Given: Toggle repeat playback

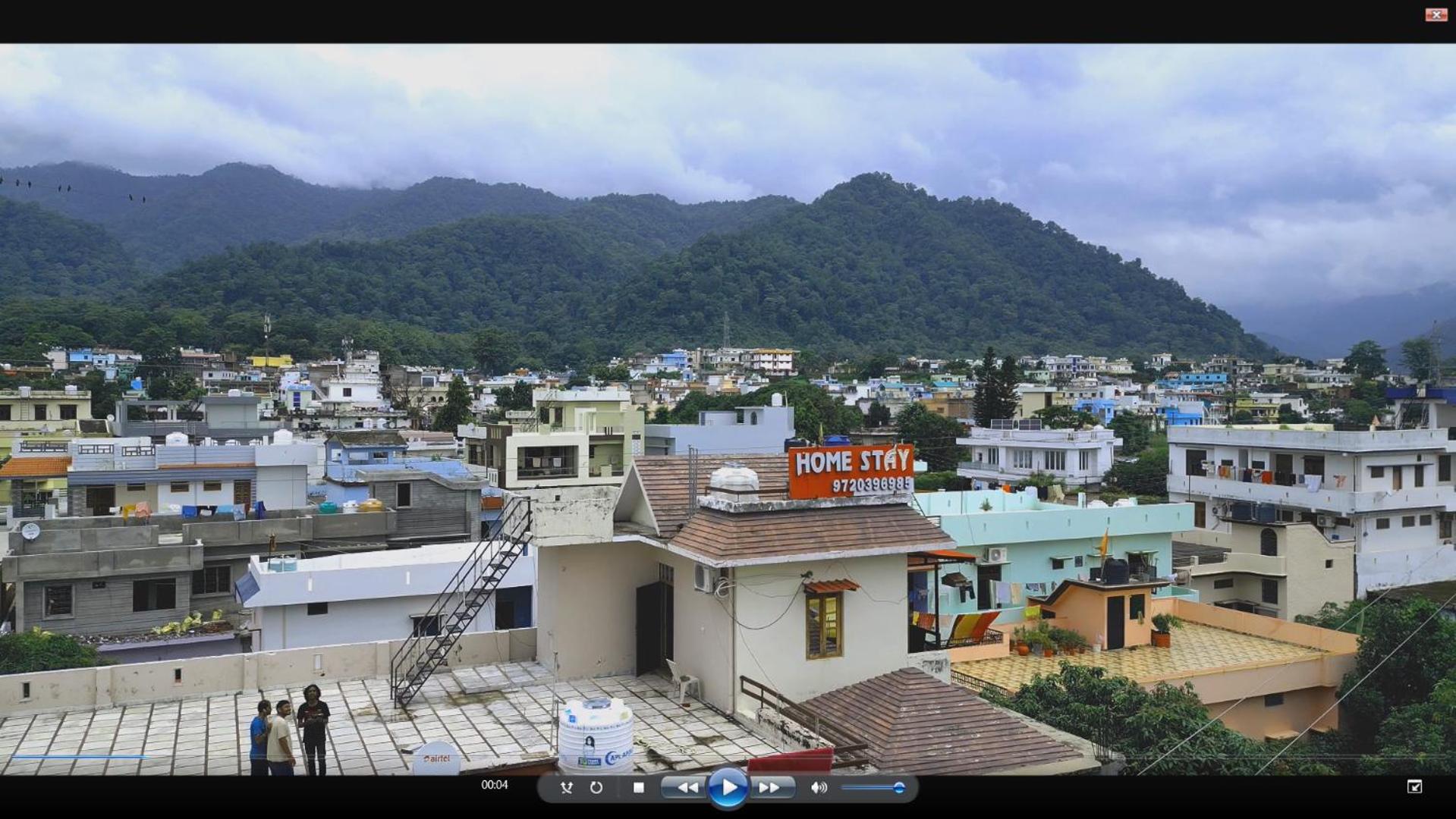Looking at the screenshot, I should [x=596, y=788].
